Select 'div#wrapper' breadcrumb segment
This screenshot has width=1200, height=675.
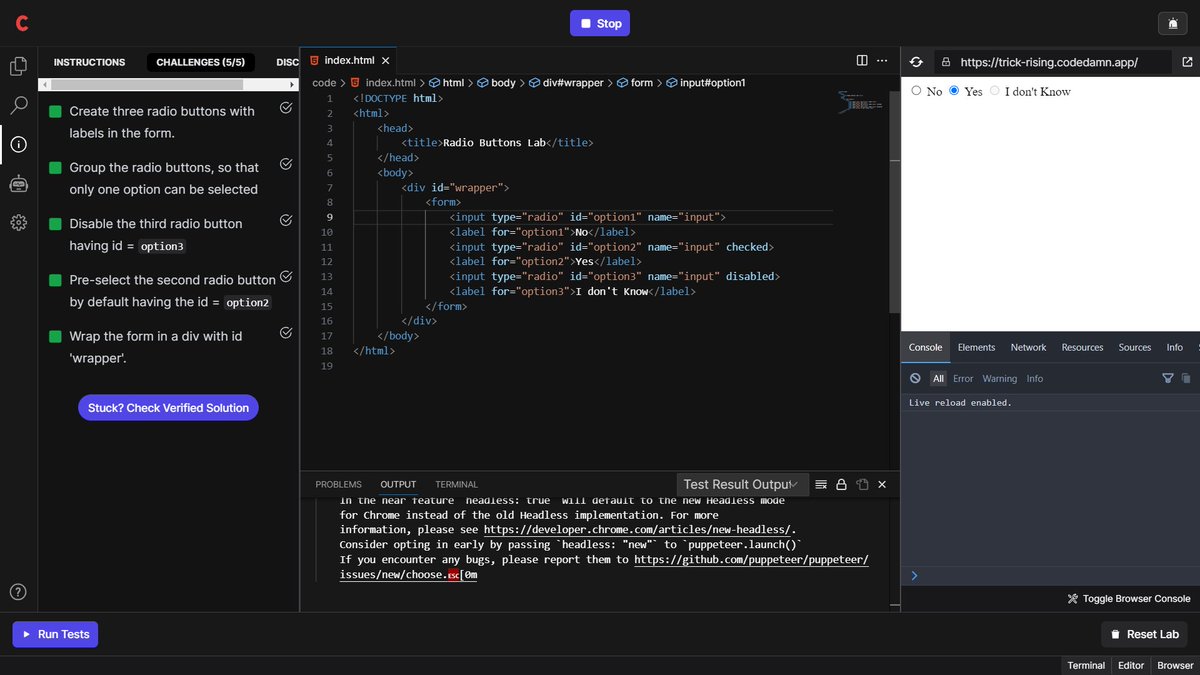pyautogui.click(x=566, y=83)
